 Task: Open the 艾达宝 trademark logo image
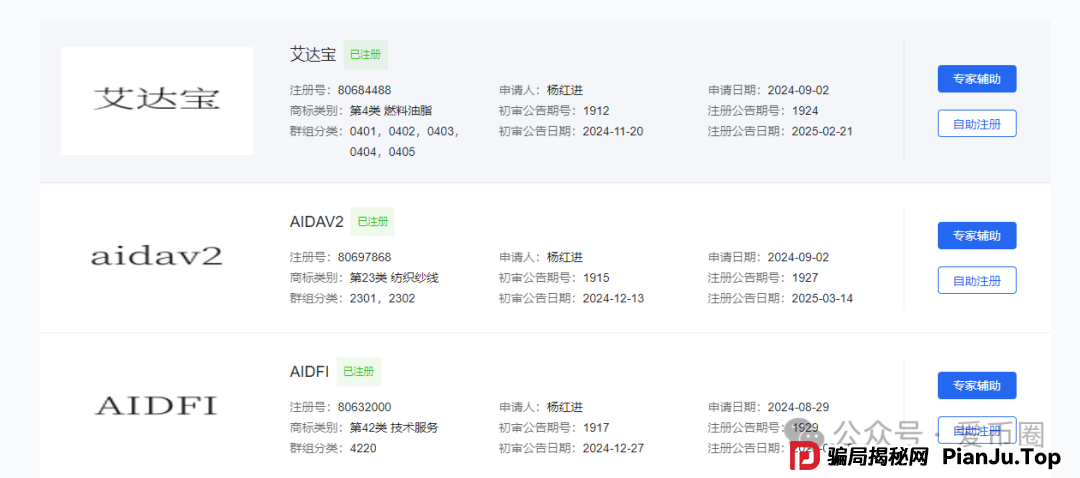pyautogui.click(x=156, y=101)
